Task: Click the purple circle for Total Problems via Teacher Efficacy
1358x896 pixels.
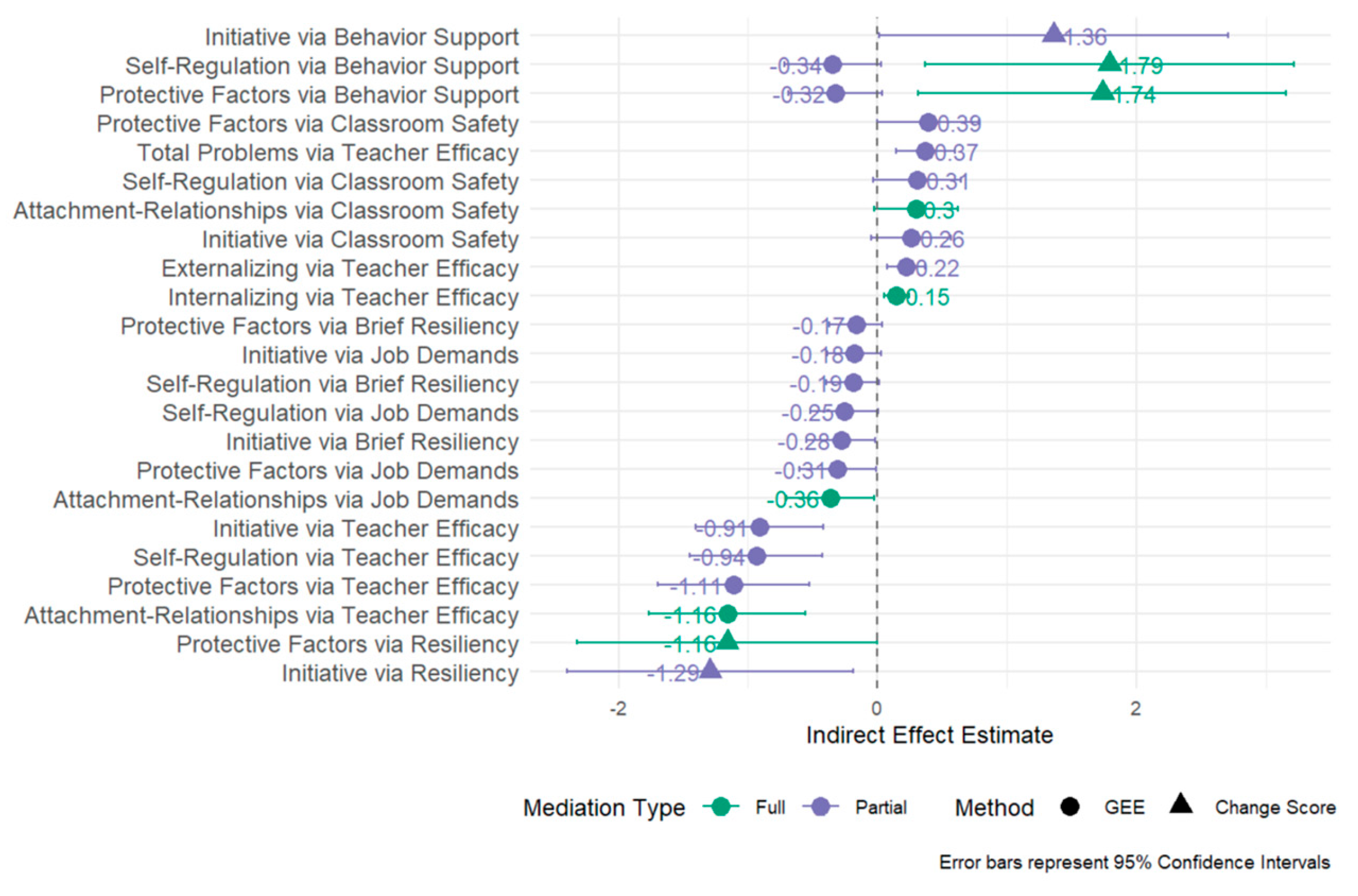Action: coord(925,152)
